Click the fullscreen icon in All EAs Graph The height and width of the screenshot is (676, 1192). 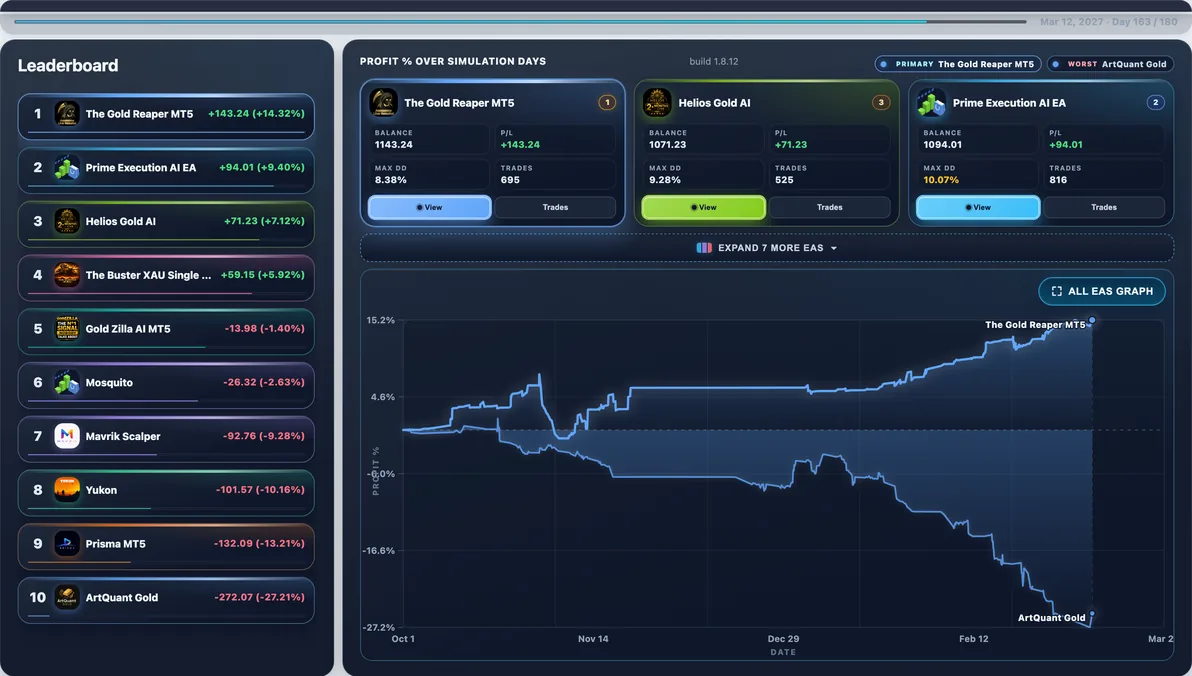[x=1056, y=291]
